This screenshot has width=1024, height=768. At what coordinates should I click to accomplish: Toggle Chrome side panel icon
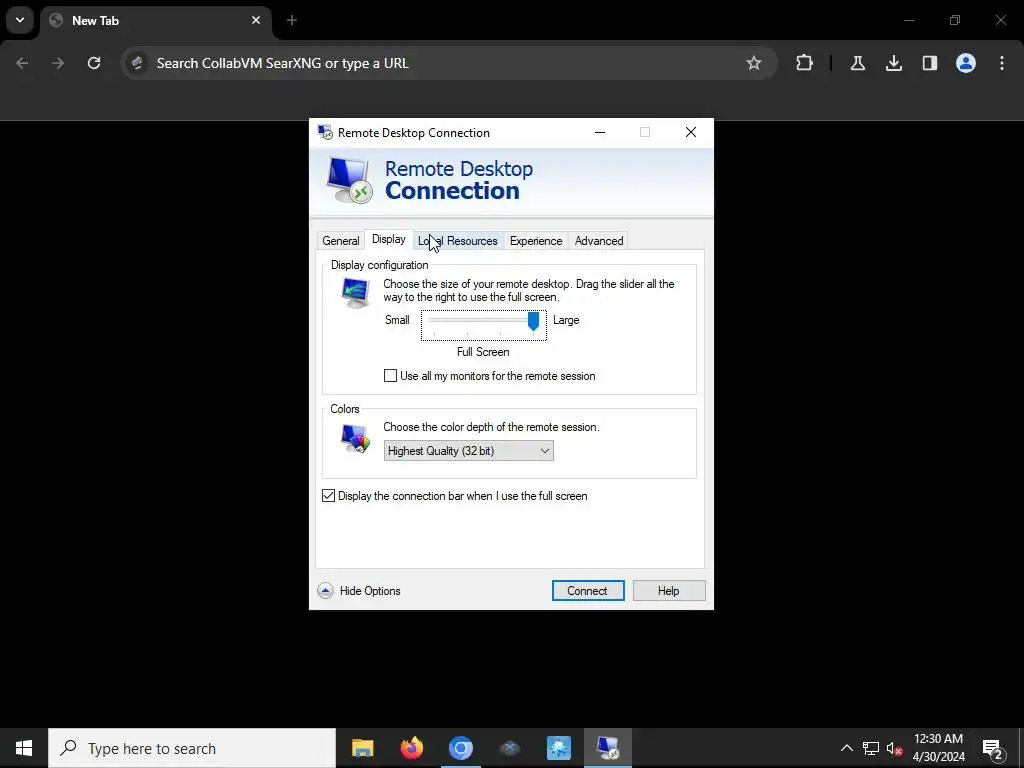pyautogui.click(x=930, y=63)
